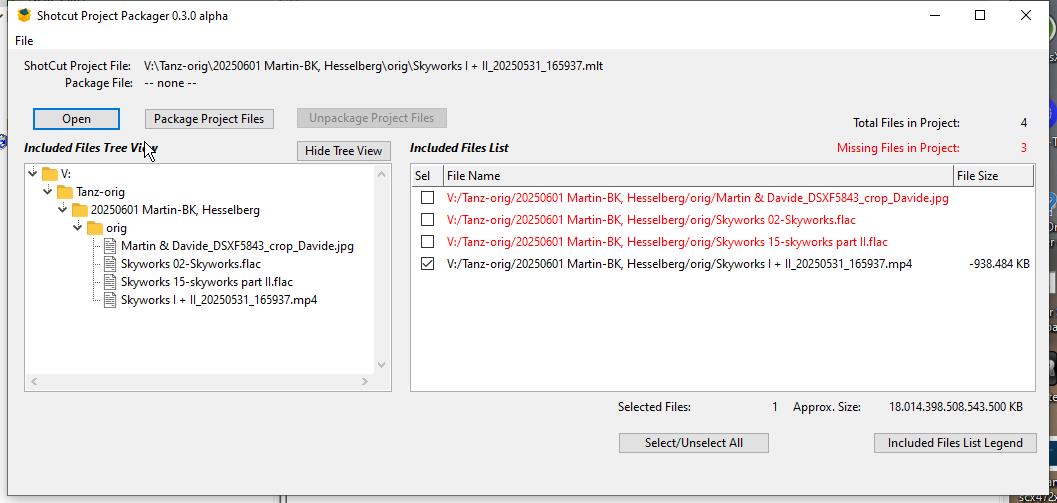Click Hide Tree View button

tap(343, 151)
